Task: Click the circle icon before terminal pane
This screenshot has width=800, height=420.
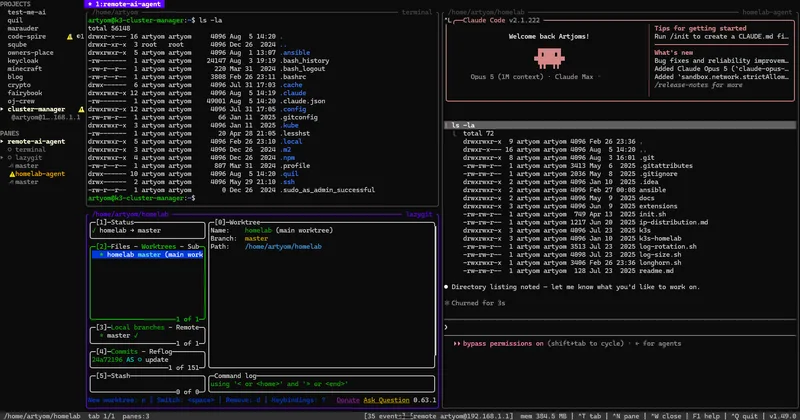Action: [x=10, y=150]
